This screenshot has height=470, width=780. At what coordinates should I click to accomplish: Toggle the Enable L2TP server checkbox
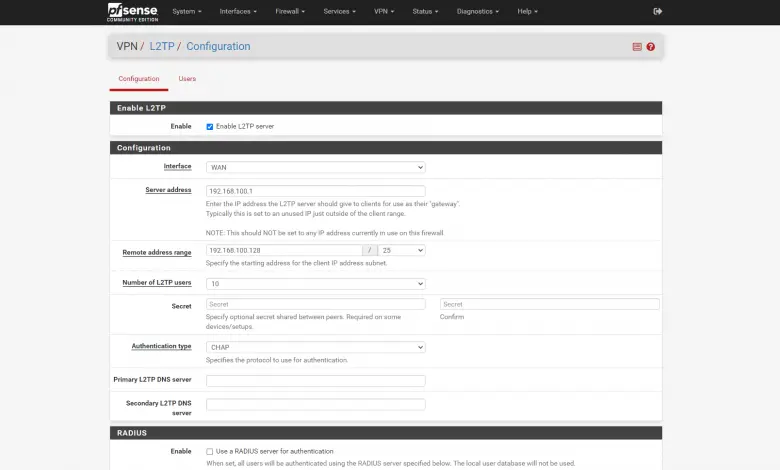(209, 126)
